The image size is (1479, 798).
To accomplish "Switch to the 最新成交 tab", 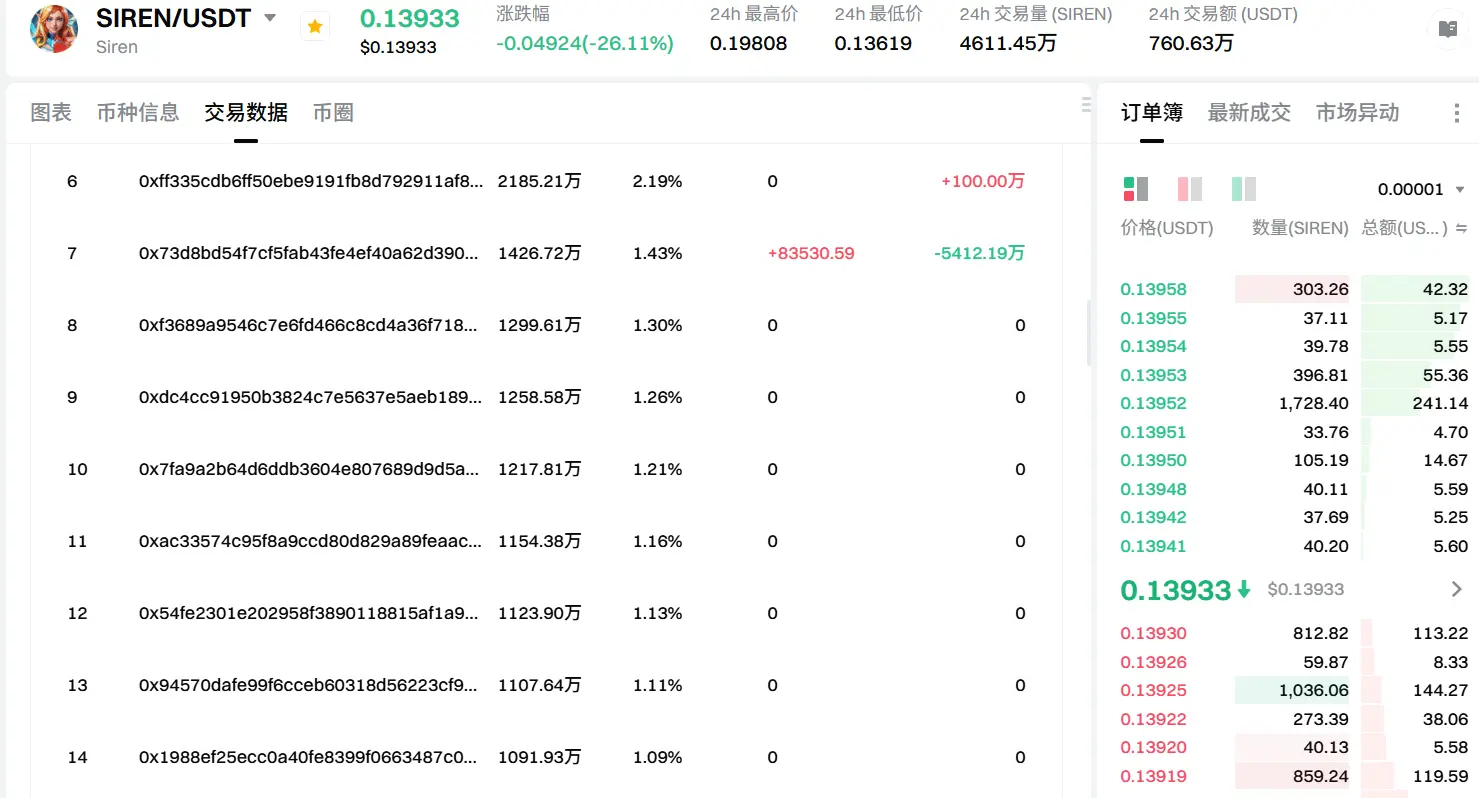I will click(1249, 113).
